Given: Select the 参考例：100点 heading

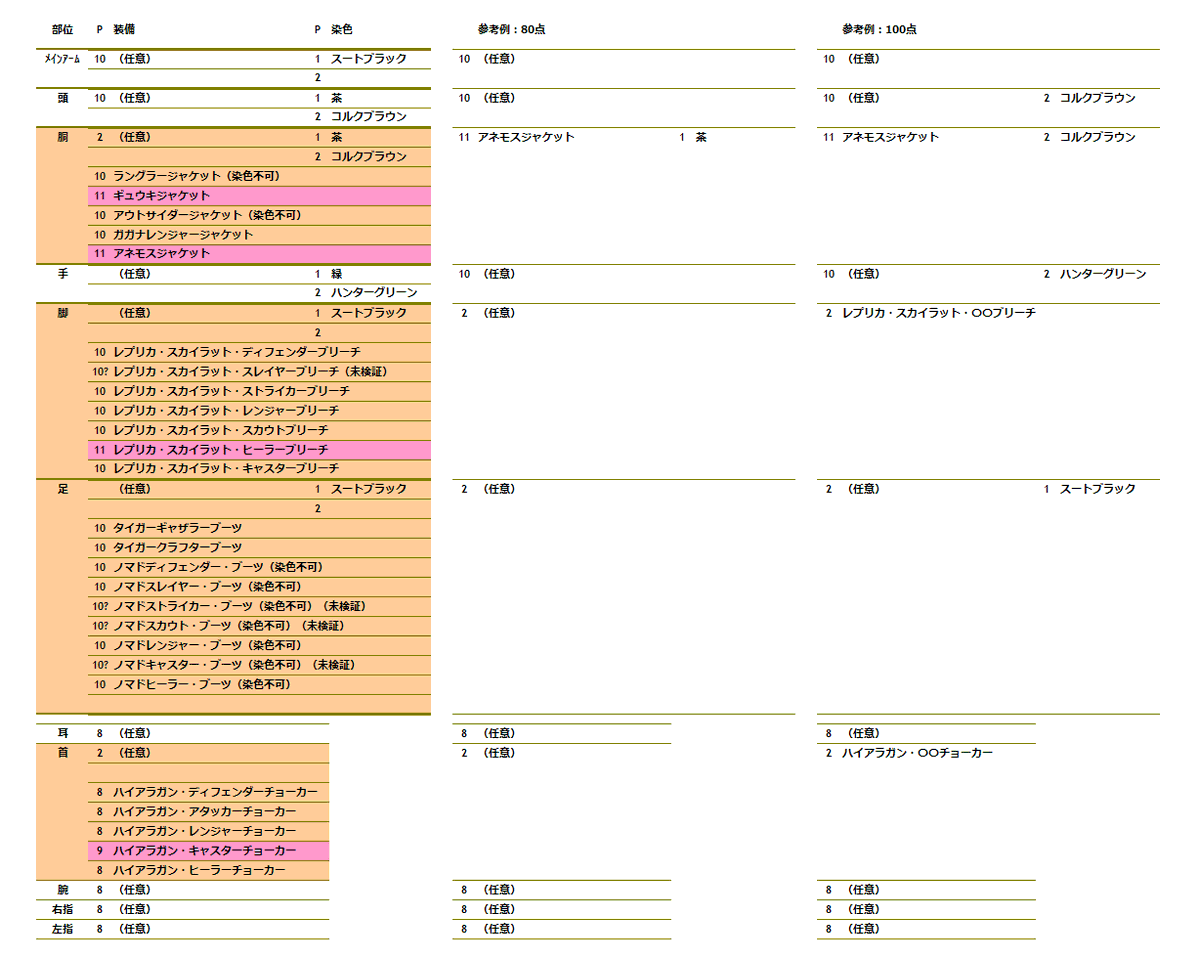Looking at the screenshot, I should pos(880,30).
